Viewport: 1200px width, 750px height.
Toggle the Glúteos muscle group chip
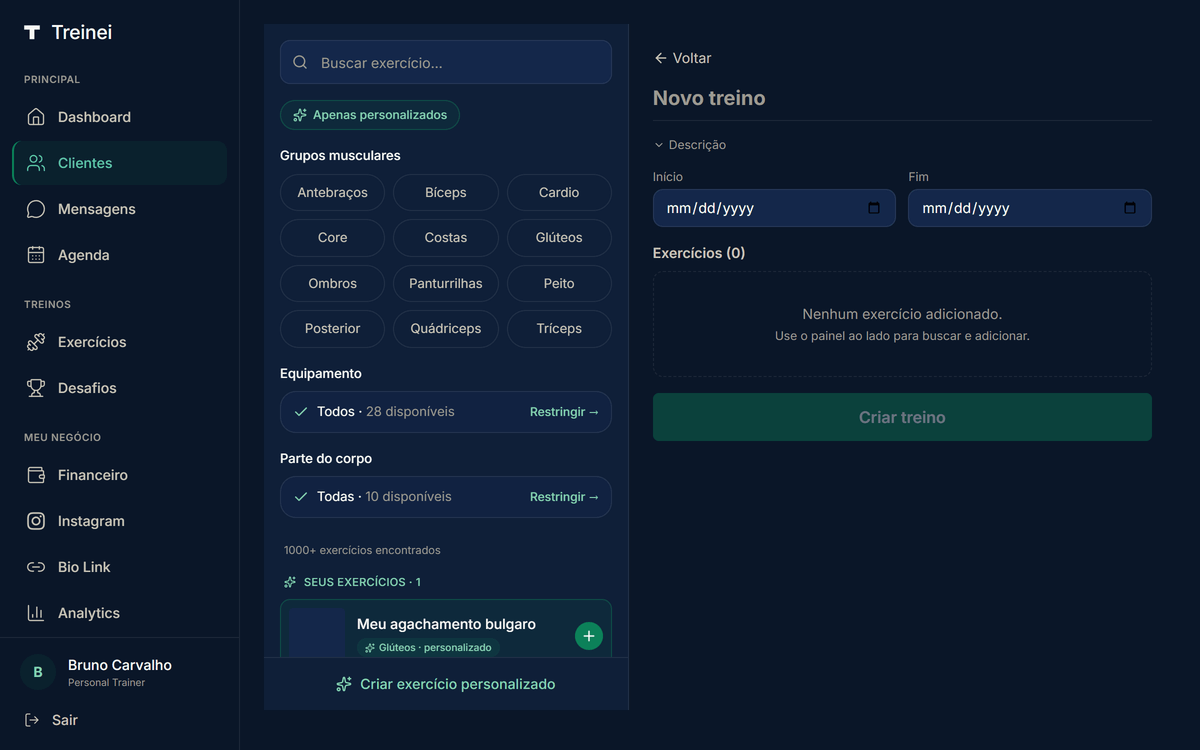[559, 238]
